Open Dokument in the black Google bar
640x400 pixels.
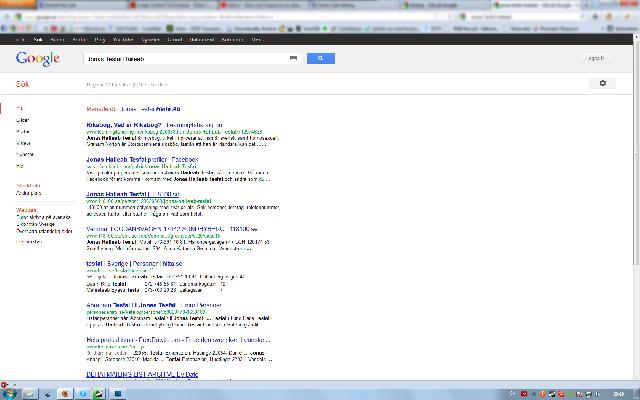(x=202, y=40)
